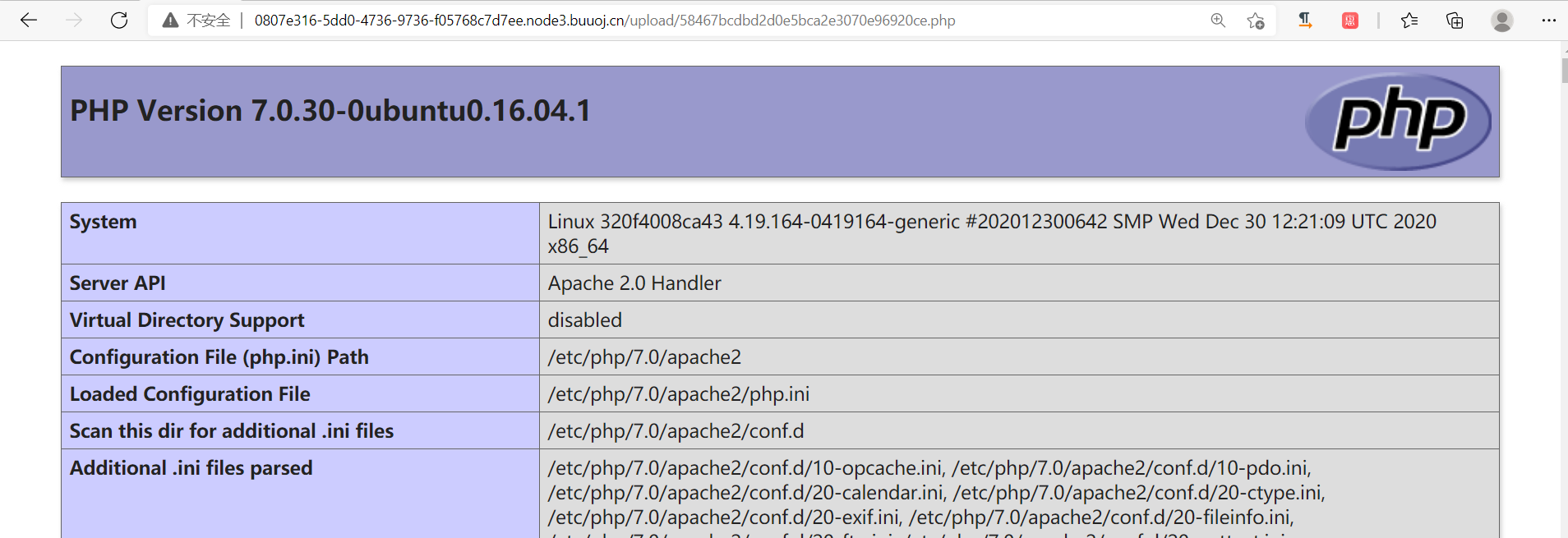Image resolution: width=1568 pixels, height=538 pixels.
Task: Select the PHP Version 7.0.30 heading text
Action: (x=330, y=111)
